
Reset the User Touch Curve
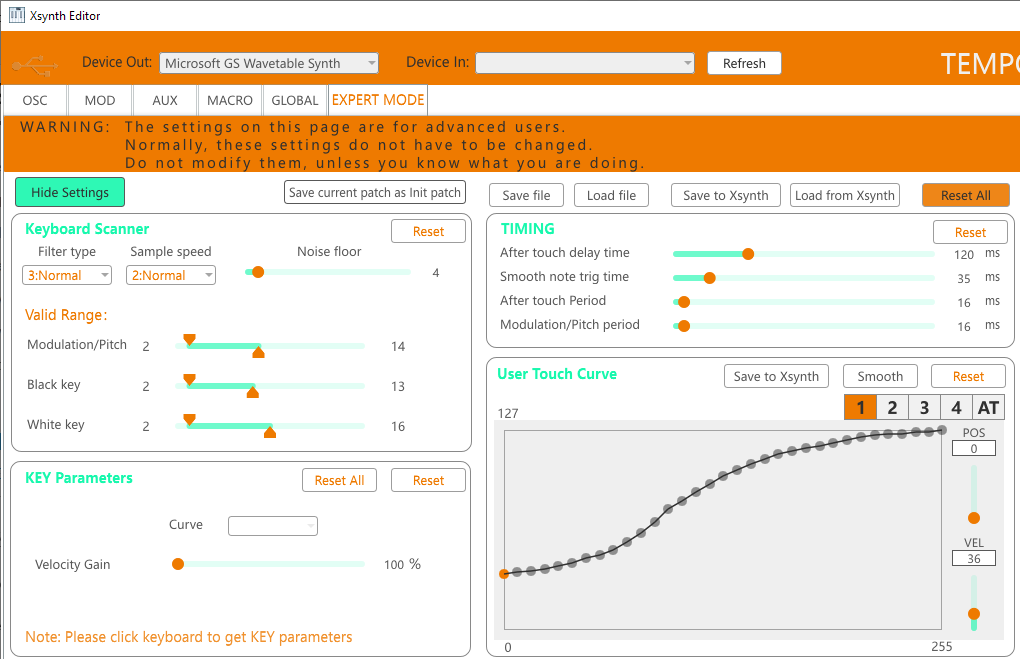969,376
